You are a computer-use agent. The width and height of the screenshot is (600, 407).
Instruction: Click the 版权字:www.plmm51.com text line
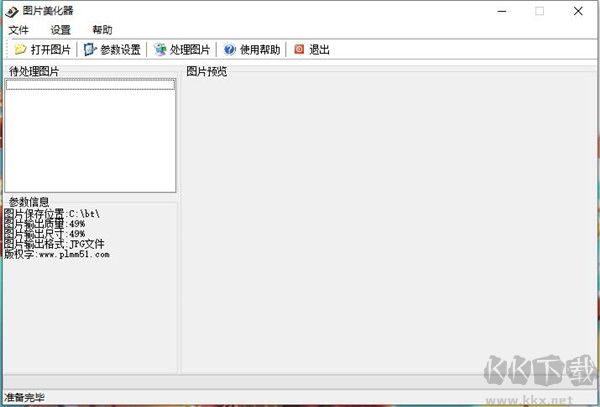[x=57, y=254]
